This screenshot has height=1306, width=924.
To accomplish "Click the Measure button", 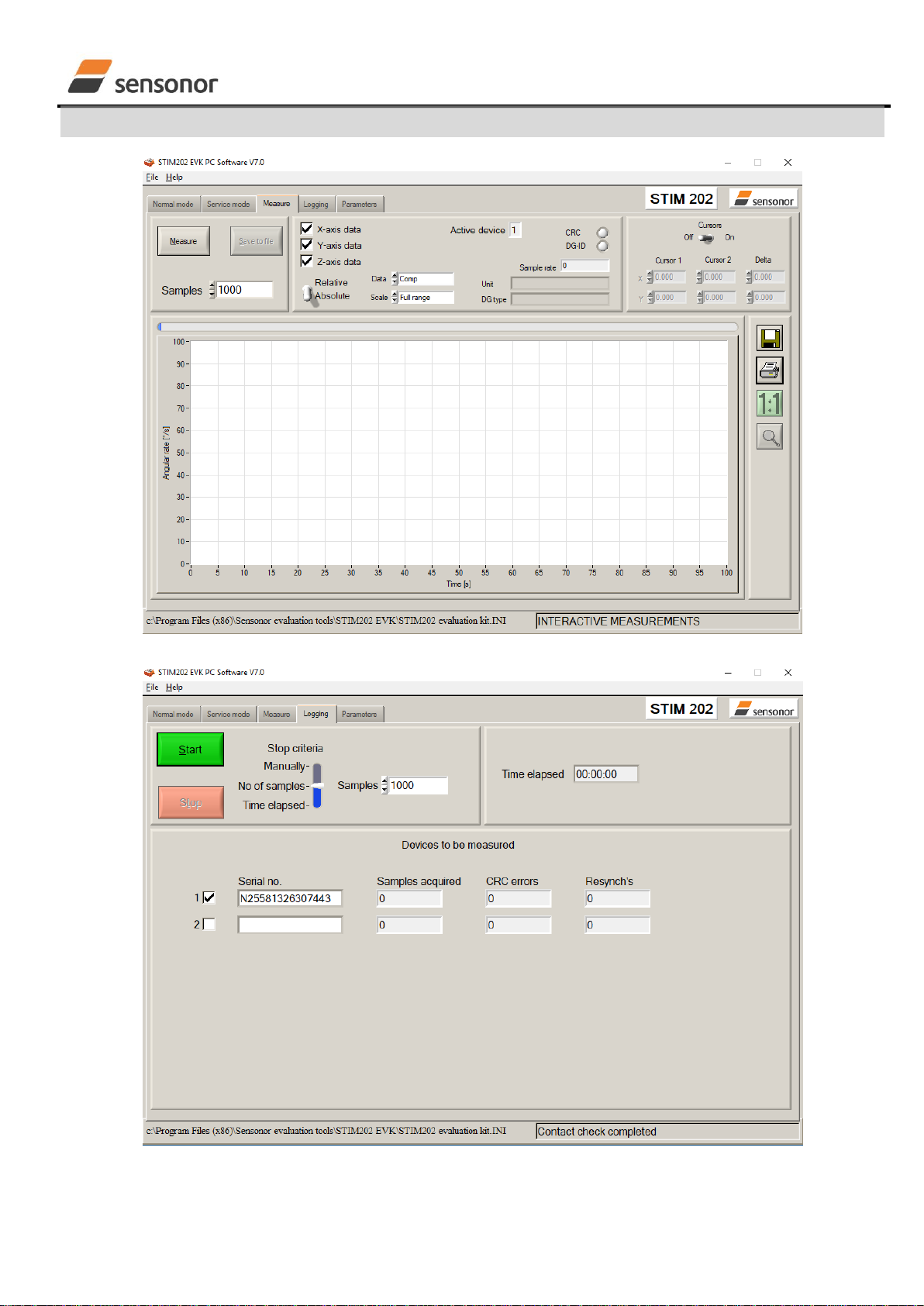I will pyautogui.click(x=184, y=241).
